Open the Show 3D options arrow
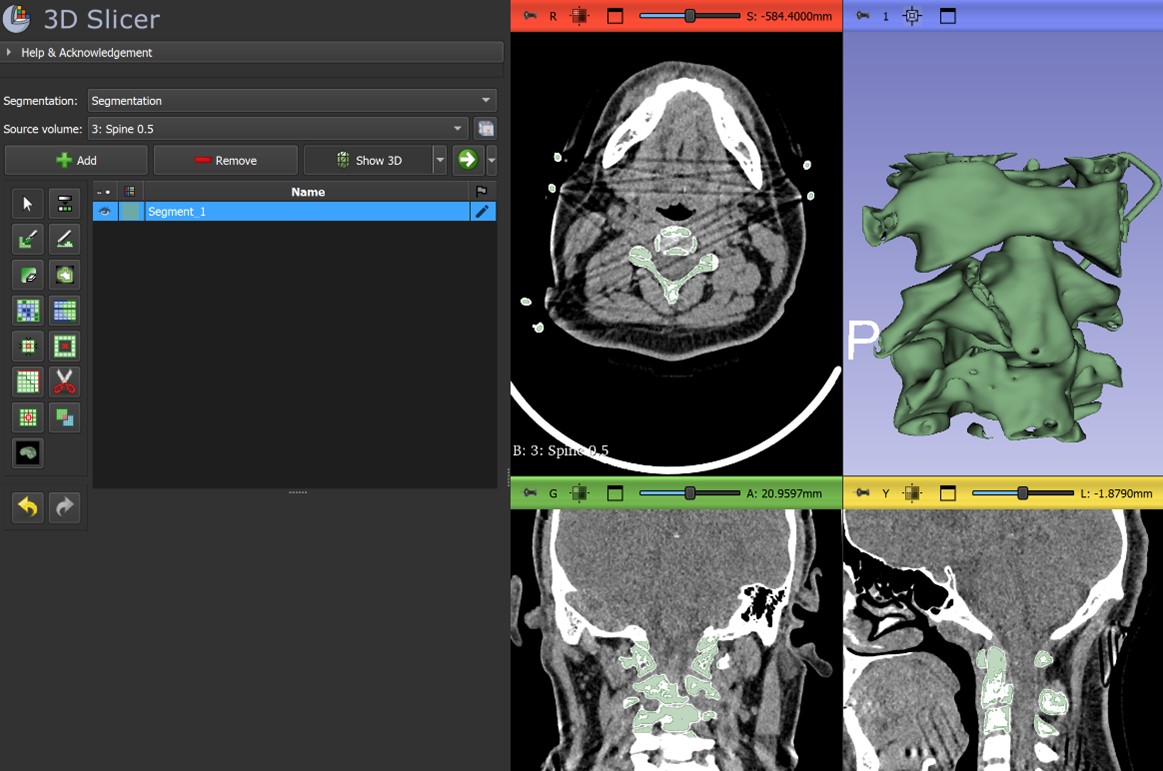The width and height of the screenshot is (1163, 771). click(x=439, y=160)
